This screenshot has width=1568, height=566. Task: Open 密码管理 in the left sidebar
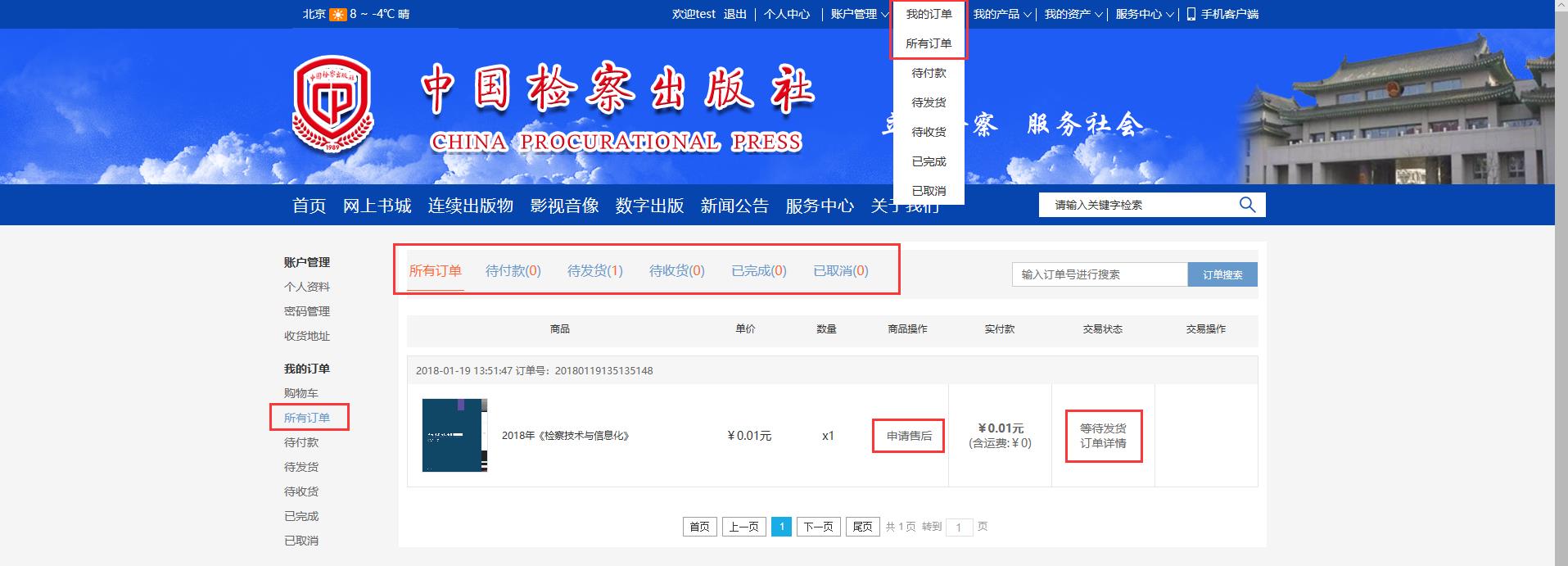(307, 311)
